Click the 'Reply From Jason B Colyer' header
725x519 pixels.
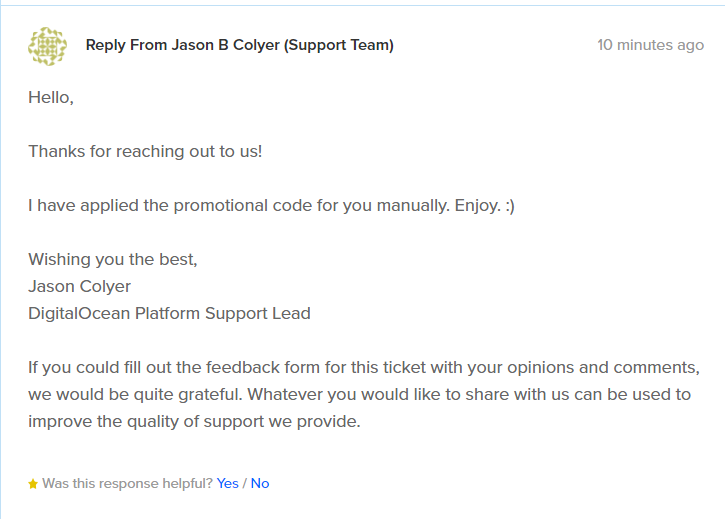pos(183,45)
